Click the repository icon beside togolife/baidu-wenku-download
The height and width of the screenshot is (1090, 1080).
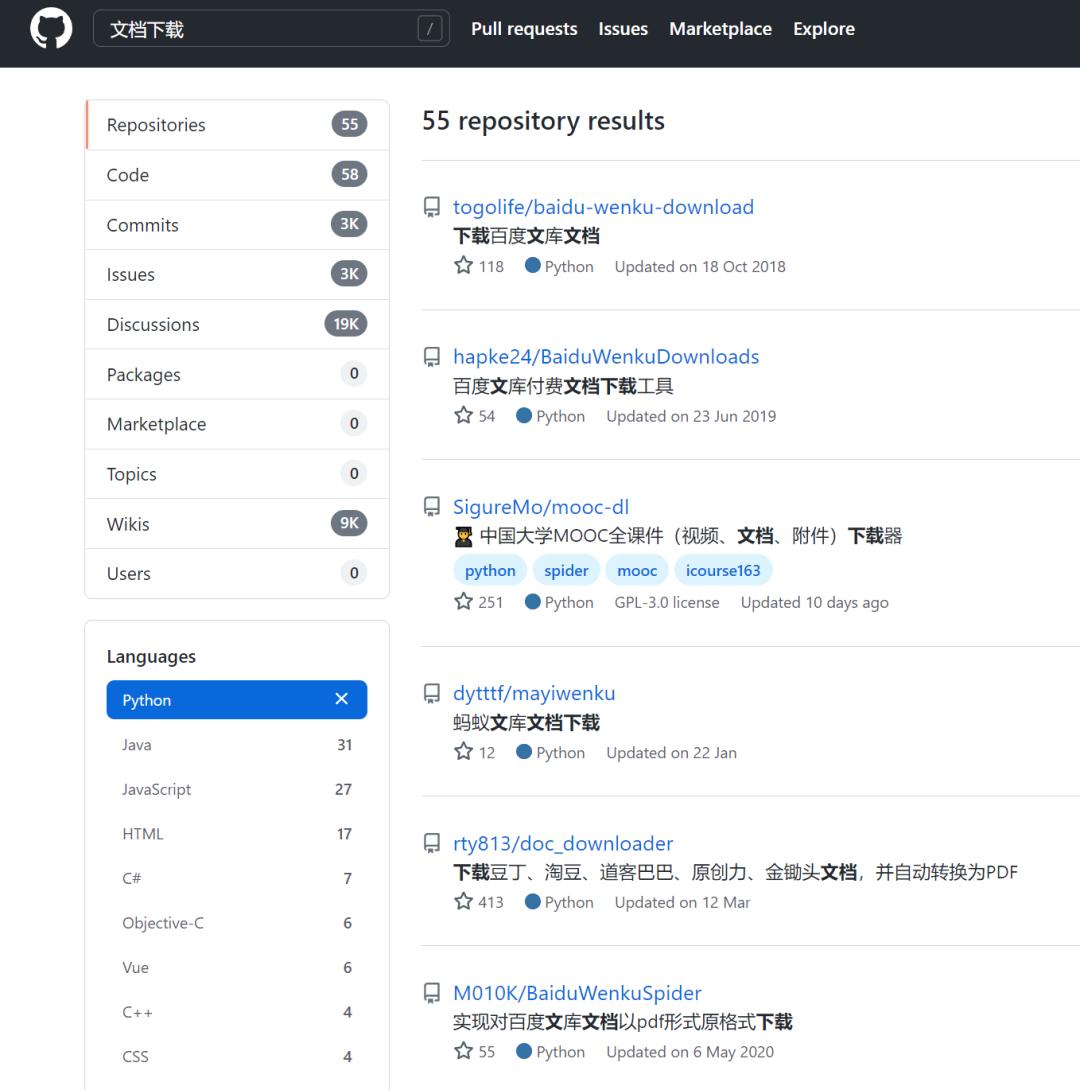[x=431, y=205]
